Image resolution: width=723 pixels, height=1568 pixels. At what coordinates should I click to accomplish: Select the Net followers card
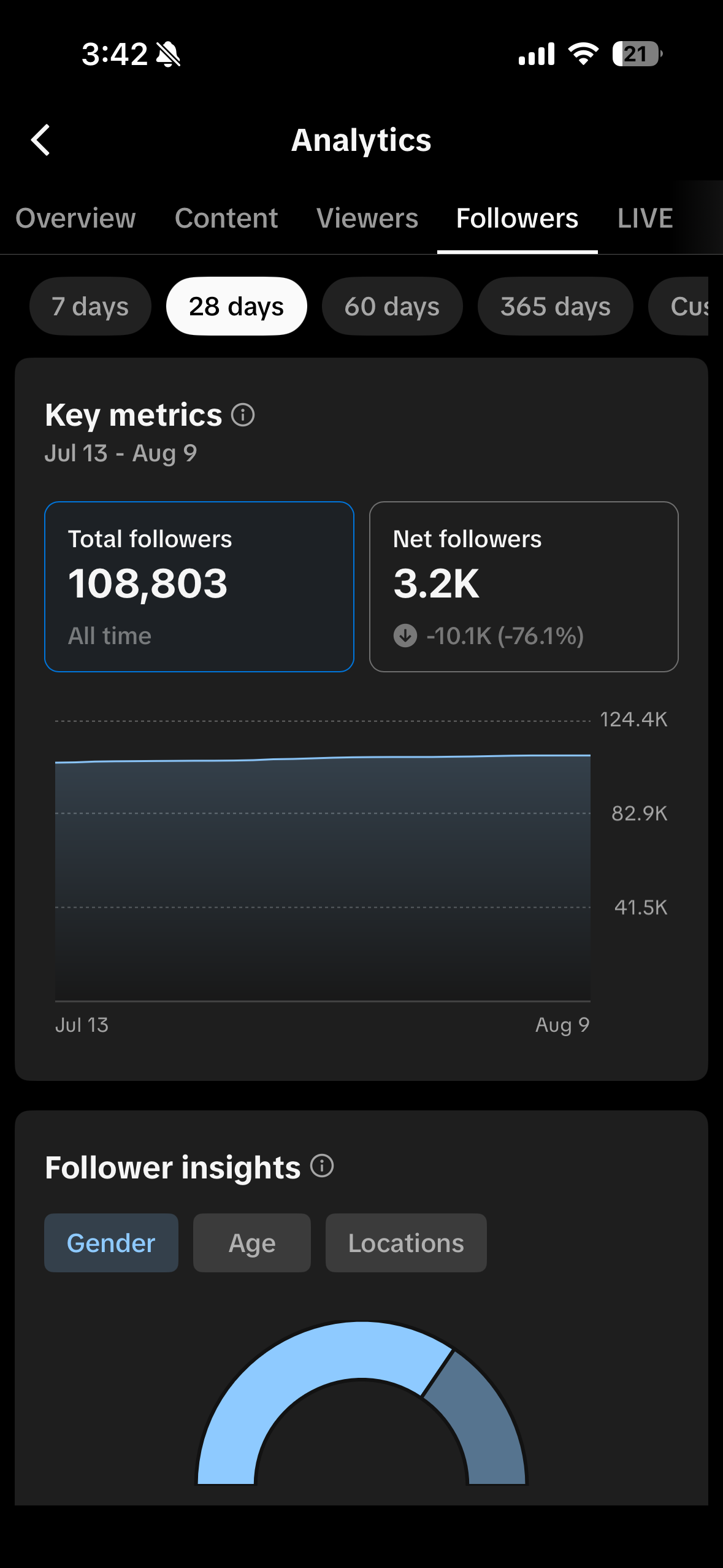pyautogui.click(x=524, y=587)
